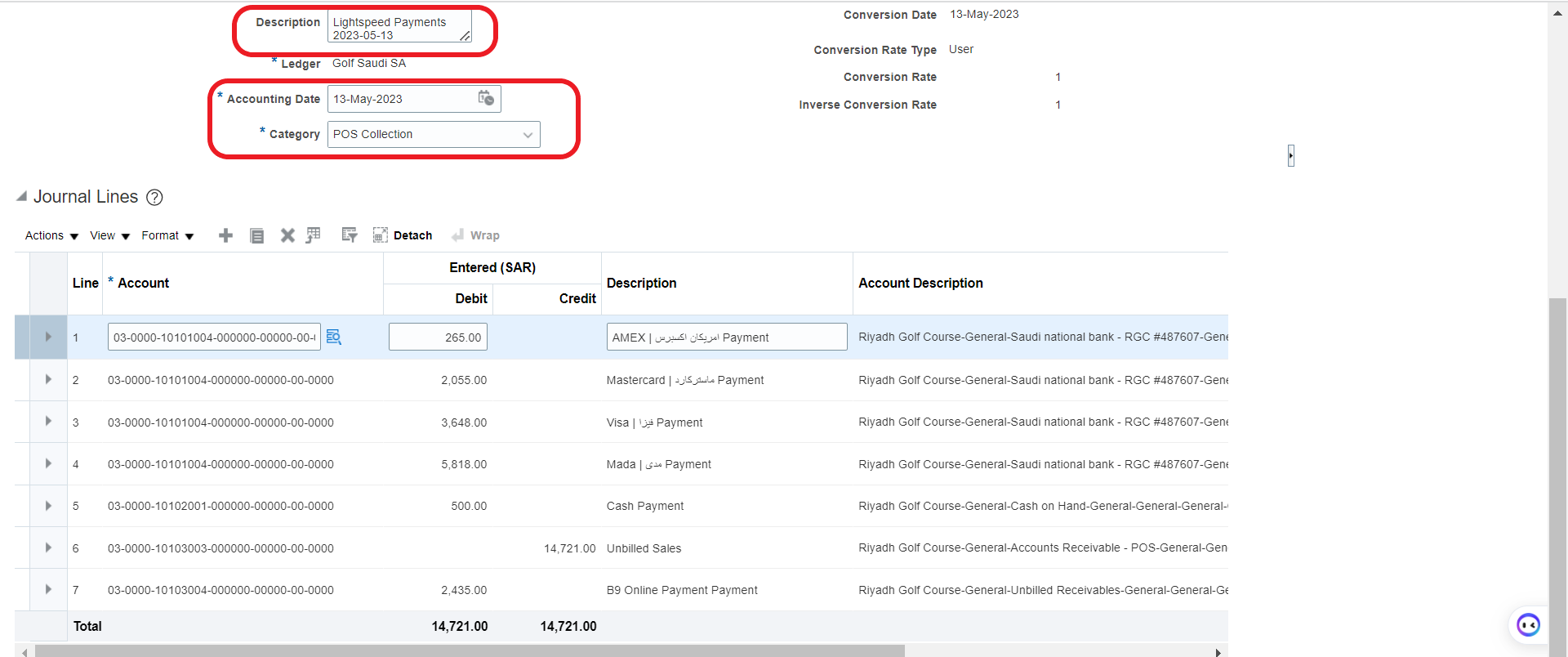This screenshot has height=657, width=1568.
Task: Expand journal line 6 details
Action: click(48, 547)
